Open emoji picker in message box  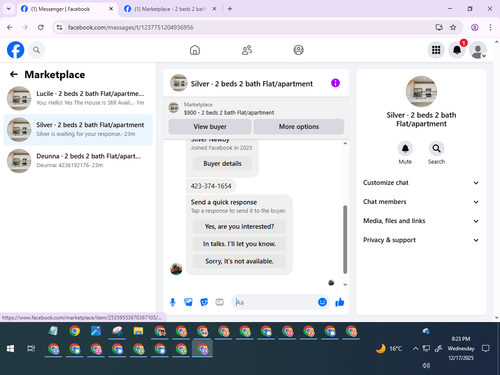coord(322,302)
